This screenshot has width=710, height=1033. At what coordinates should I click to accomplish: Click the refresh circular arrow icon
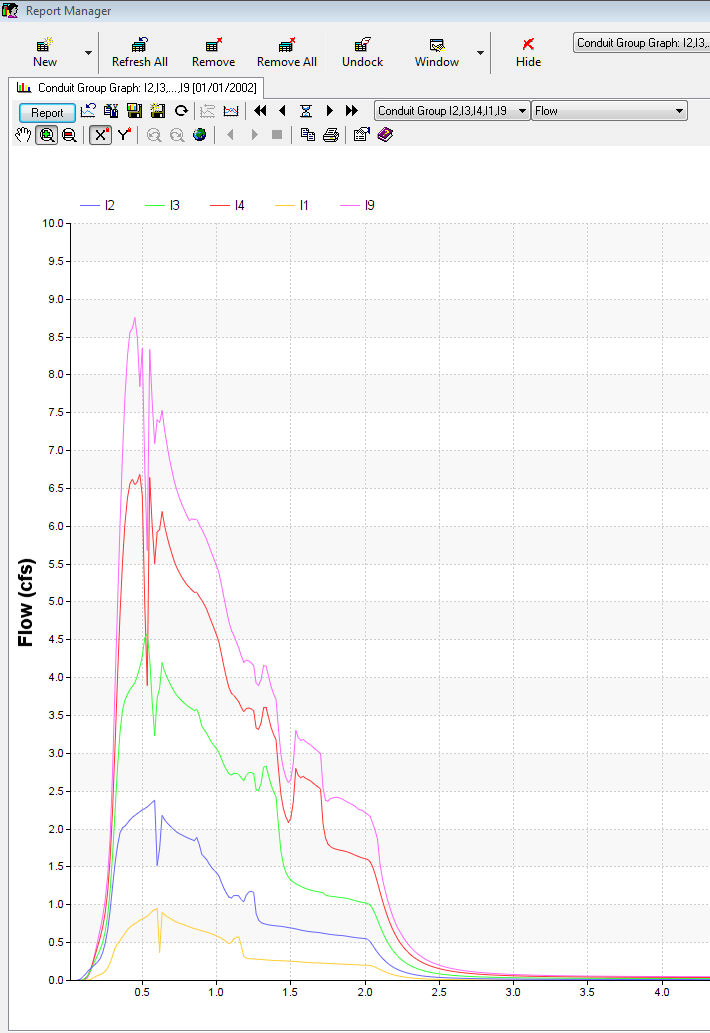click(181, 111)
